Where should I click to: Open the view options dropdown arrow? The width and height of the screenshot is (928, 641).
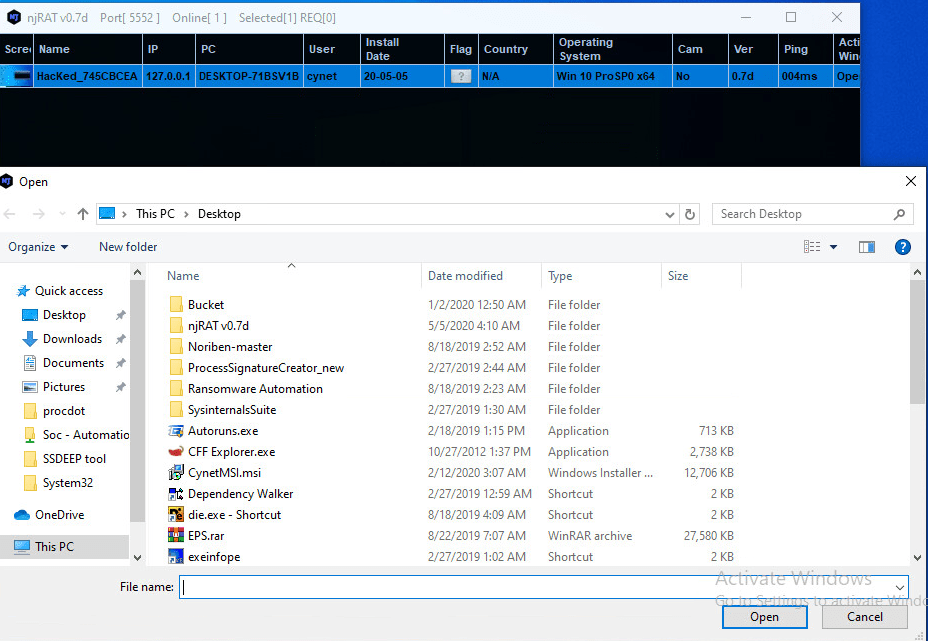(x=833, y=247)
